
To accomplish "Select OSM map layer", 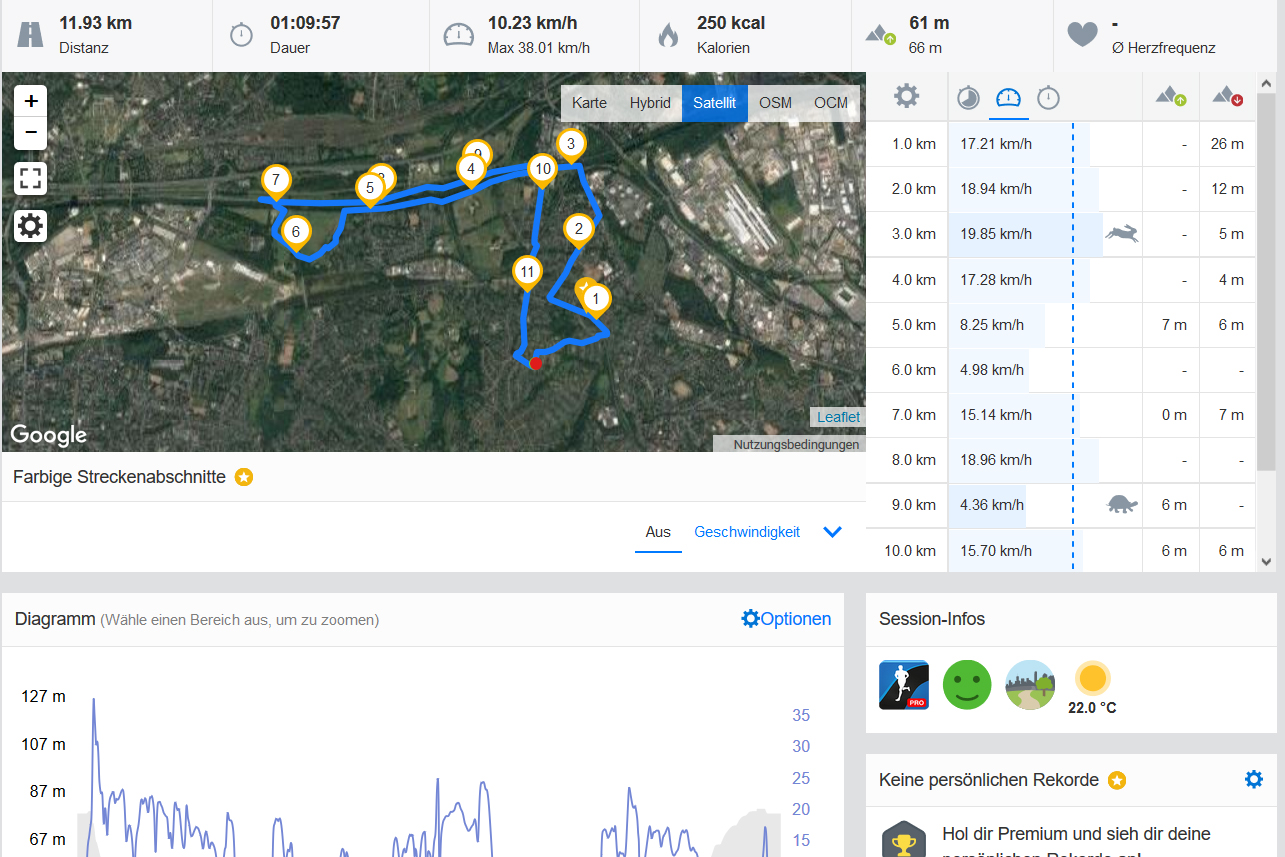I will tap(775, 103).
